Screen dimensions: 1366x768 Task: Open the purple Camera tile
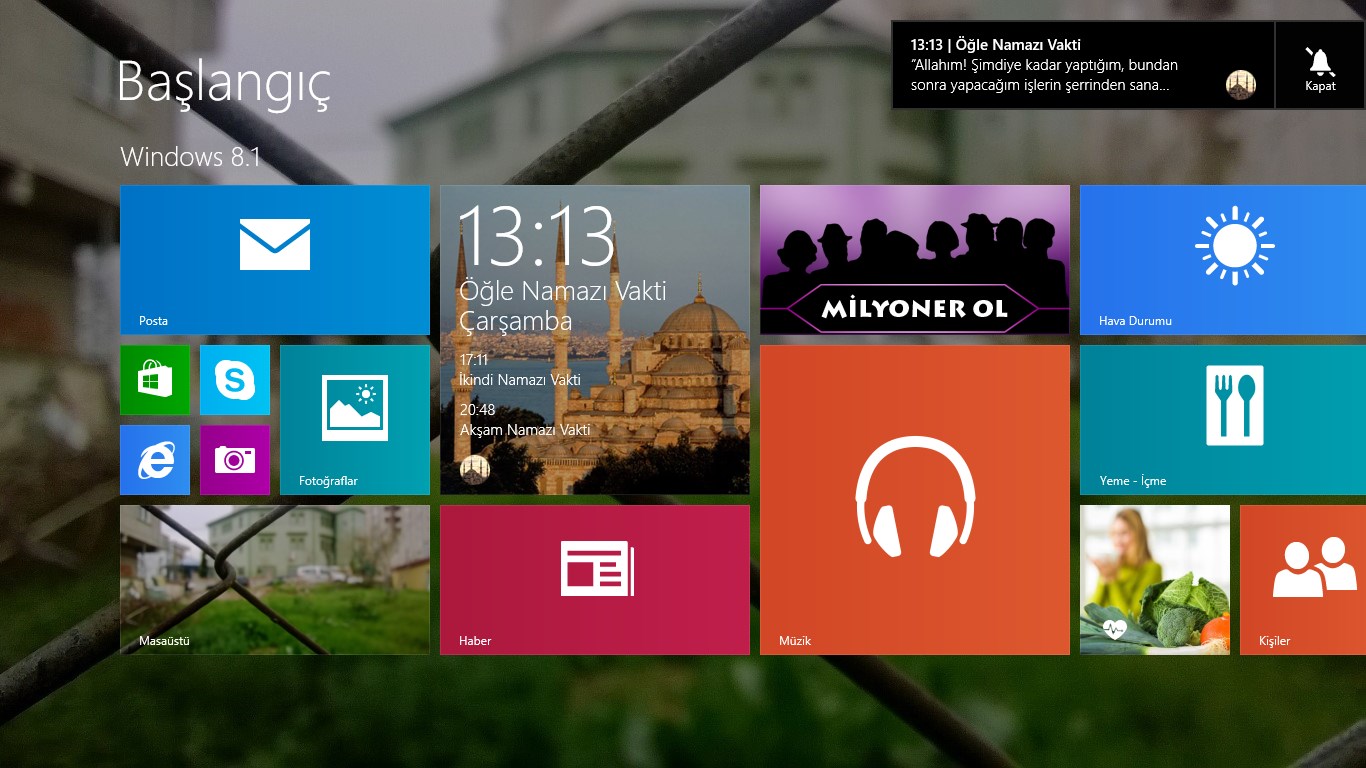click(x=235, y=460)
